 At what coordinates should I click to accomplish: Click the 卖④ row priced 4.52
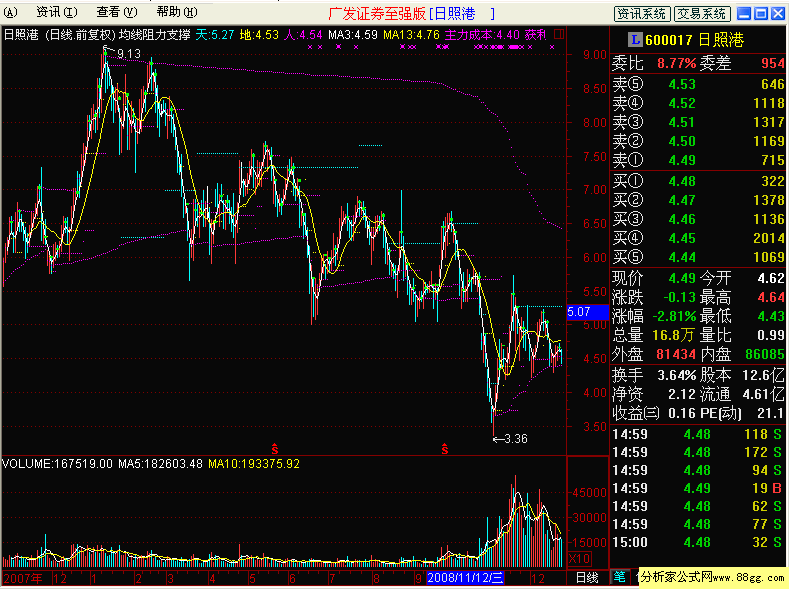click(x=698, y=103)
